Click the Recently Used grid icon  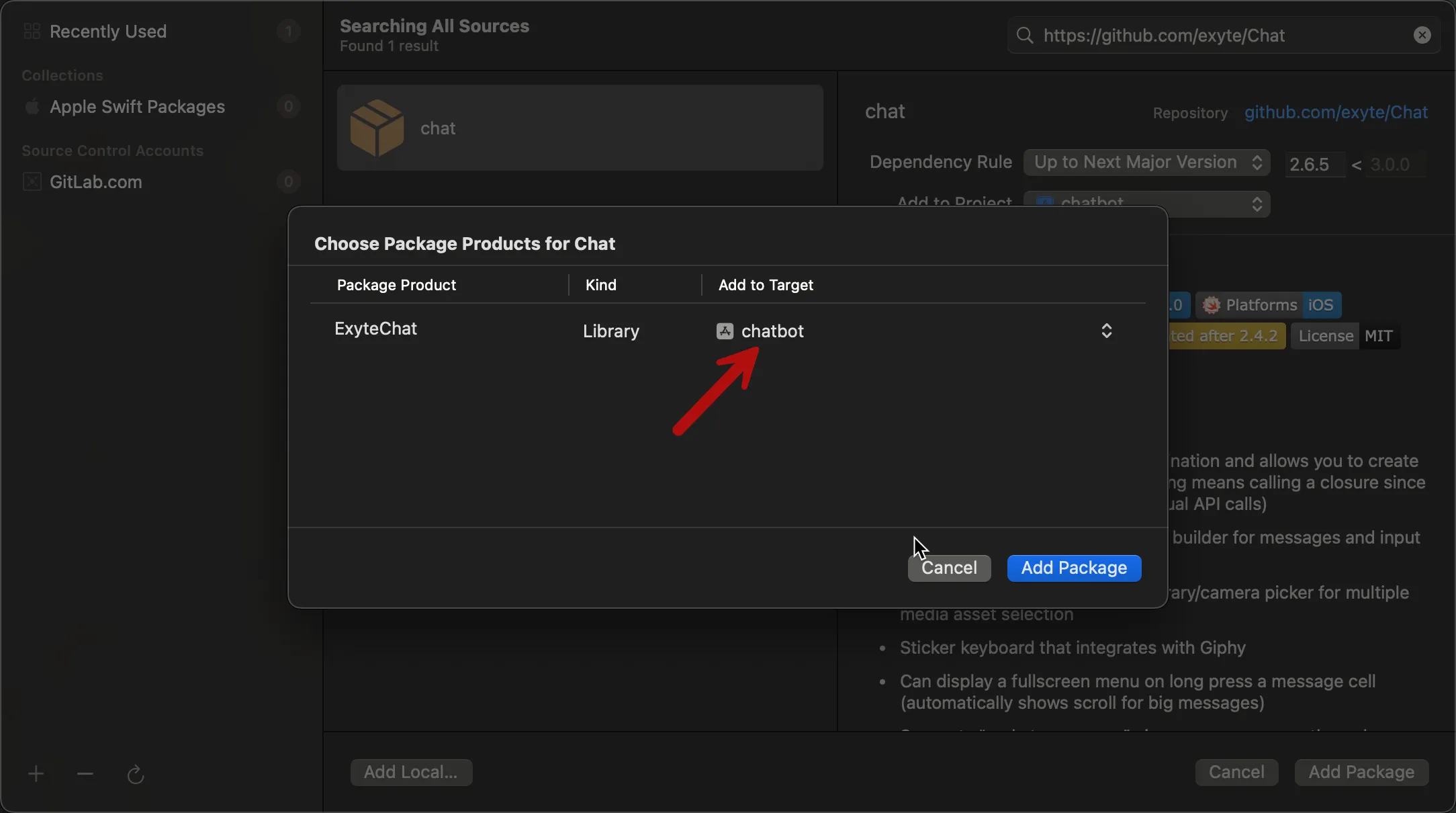click(x=32, y=31)
